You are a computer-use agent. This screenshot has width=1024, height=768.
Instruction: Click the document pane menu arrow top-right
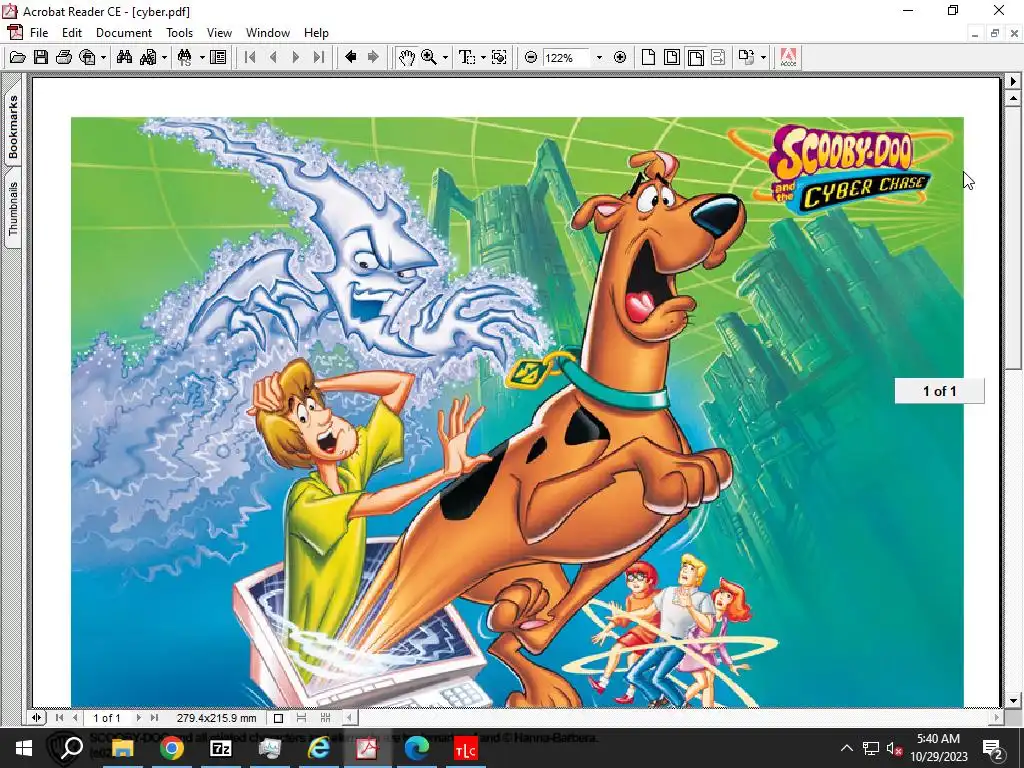(x=1013, y=82)
